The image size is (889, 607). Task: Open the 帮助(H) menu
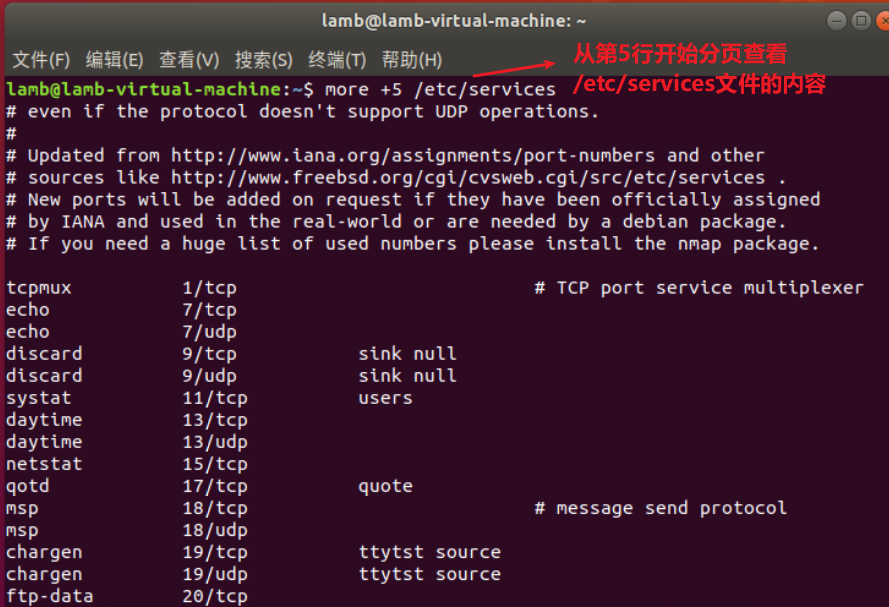pyautogui.click(x=411, y=60)
